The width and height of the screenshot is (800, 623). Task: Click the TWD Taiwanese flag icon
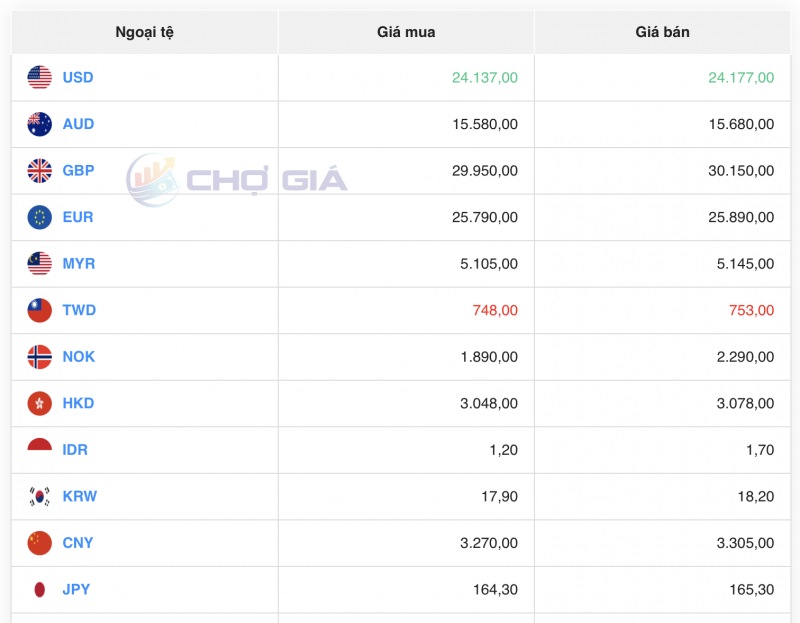point(38,310)
